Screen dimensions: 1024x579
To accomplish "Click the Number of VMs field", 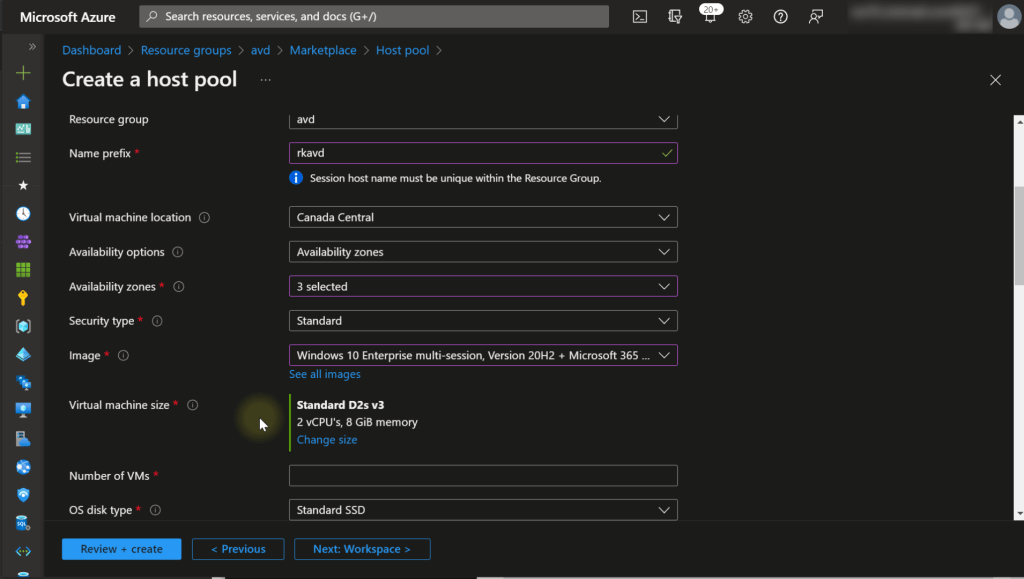I will click(x=483, y=476).
